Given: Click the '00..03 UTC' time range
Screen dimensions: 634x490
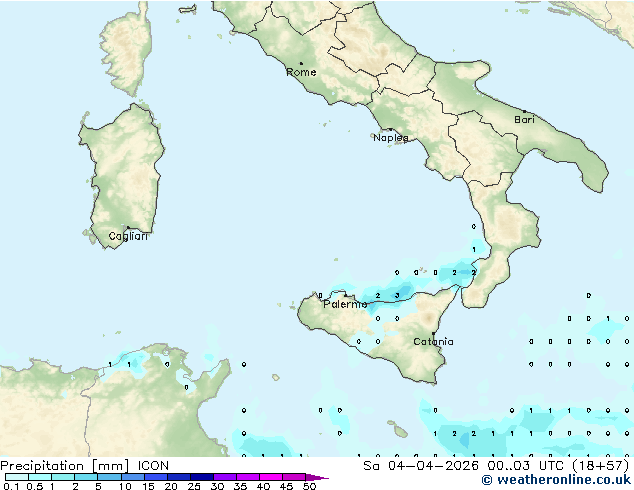Looking at the screenshot, I should click(x=525, y=466).
